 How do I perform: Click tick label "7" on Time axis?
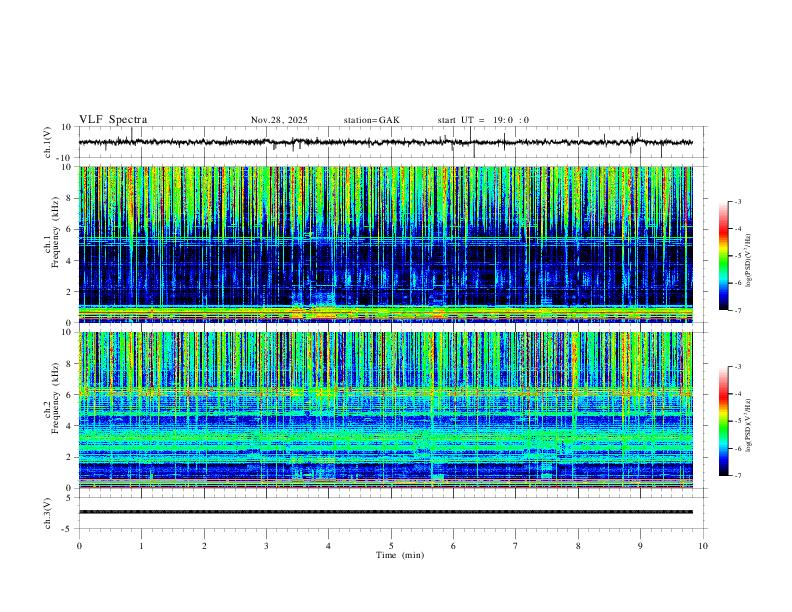[516, 546]
